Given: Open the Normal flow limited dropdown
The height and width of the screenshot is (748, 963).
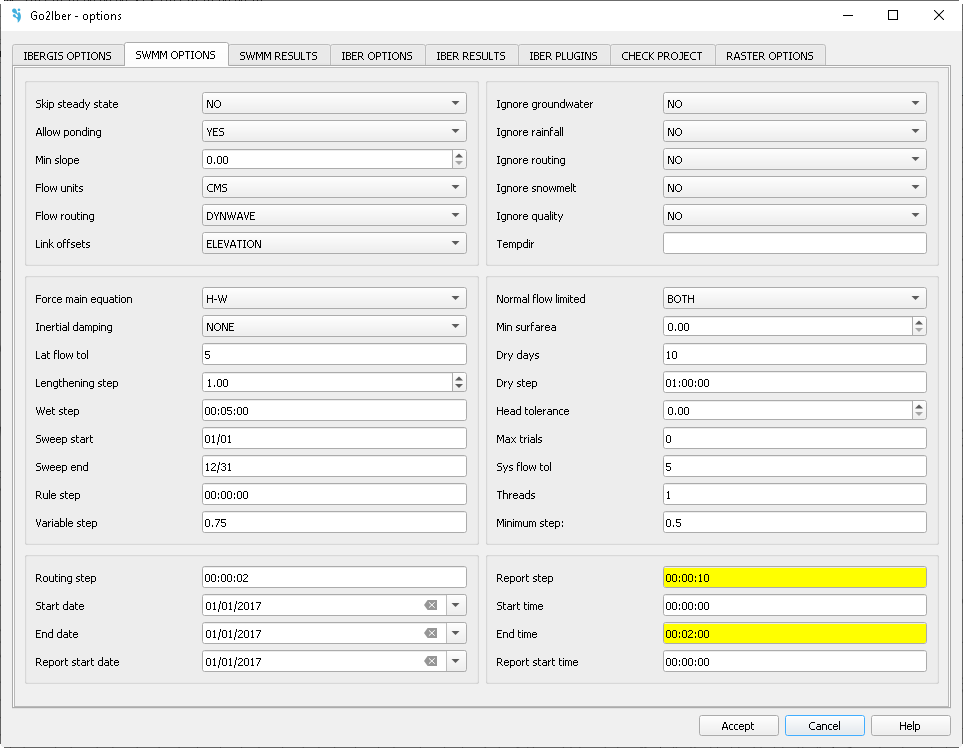Looking at the screenshot, I should [x=794, y=299].
